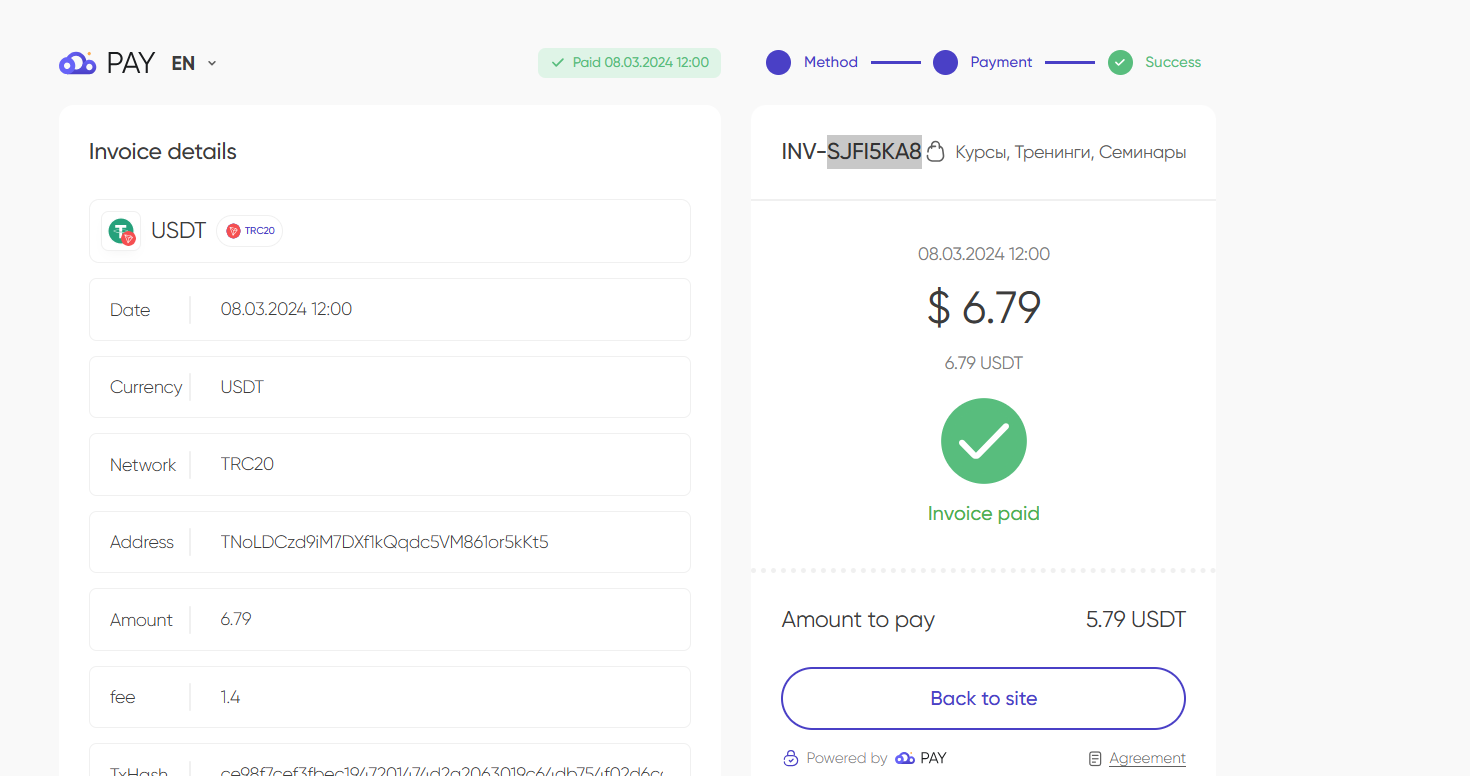
Task: Click the Back to site button
Action: 983,698
